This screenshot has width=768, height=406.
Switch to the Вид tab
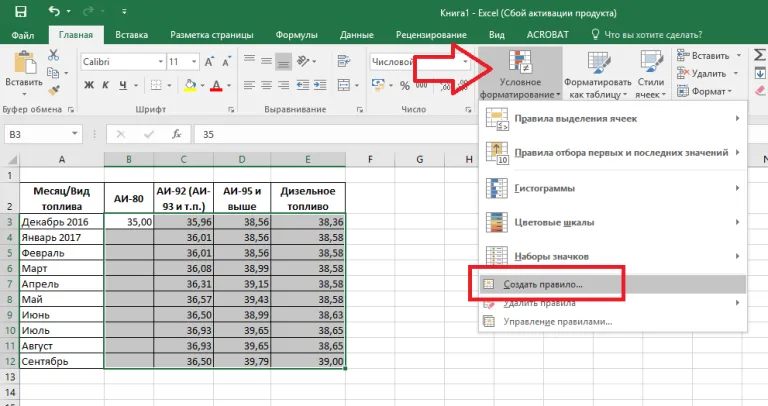497,35
